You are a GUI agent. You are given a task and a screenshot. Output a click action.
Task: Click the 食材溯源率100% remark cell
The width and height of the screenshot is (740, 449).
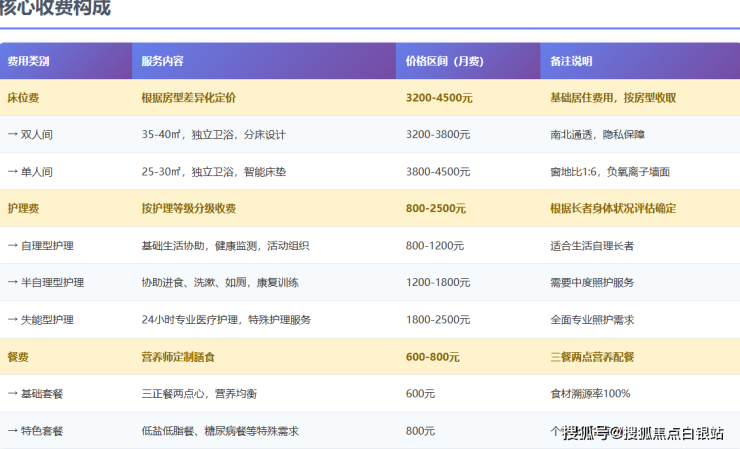tap(590, 394)
